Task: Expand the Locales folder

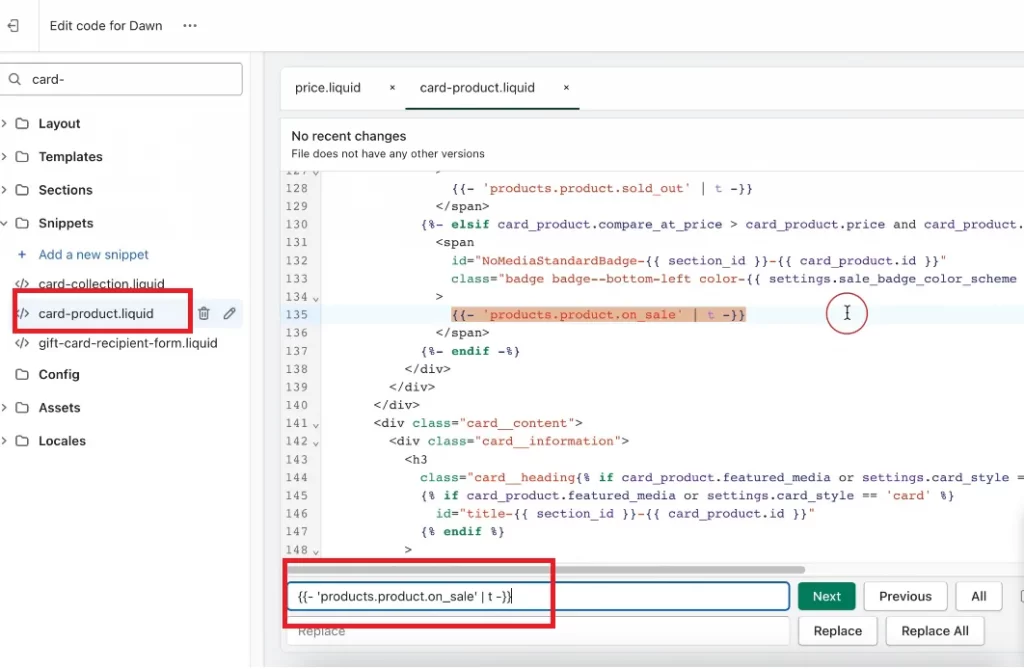Action: click(4, 441)
